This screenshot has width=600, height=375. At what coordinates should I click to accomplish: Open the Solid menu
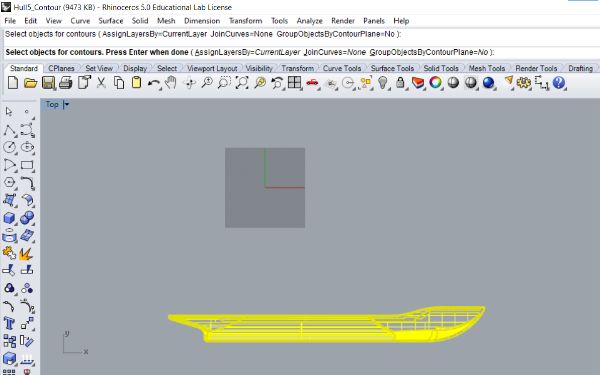coord(140,21)
